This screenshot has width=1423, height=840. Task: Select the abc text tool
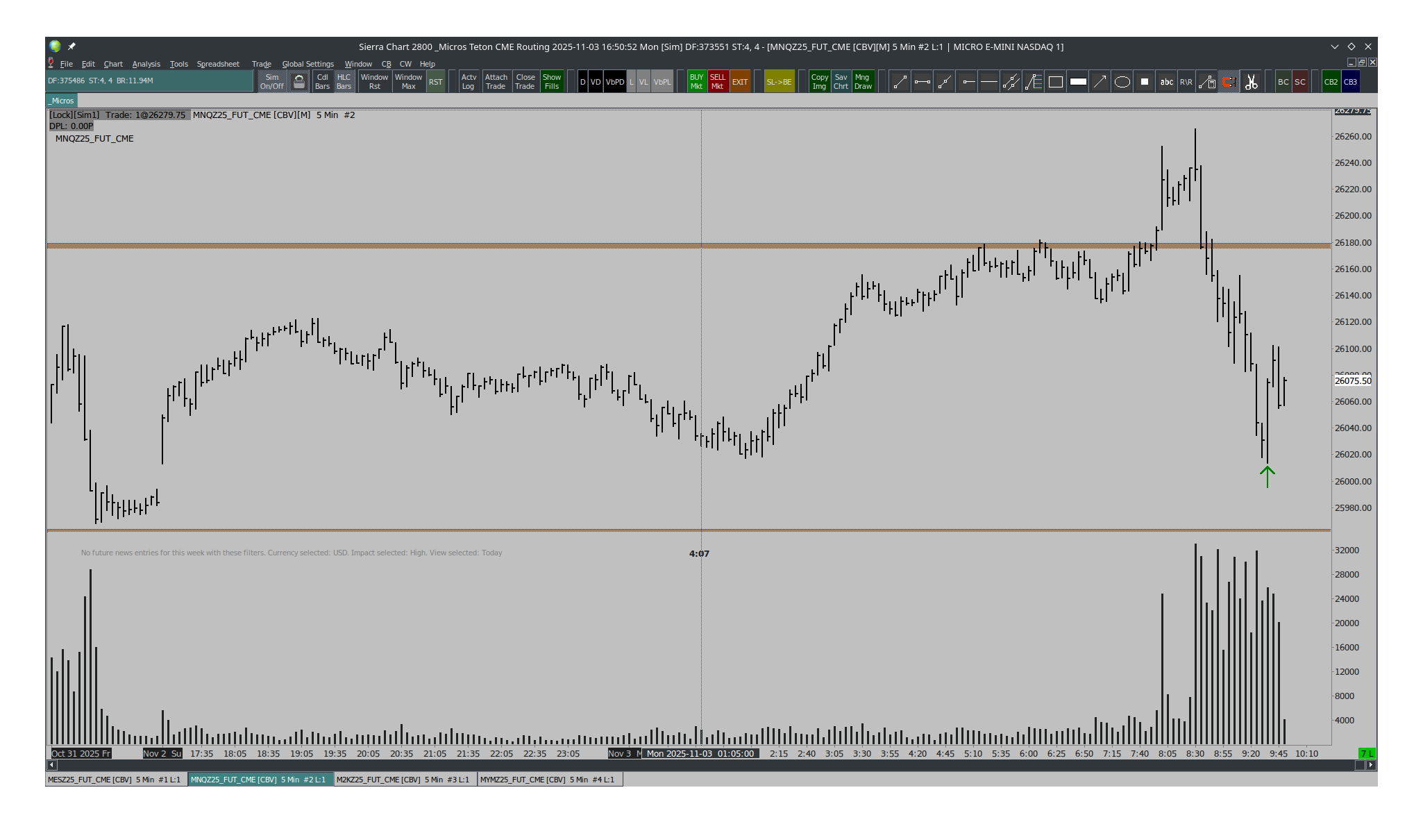[1166, 82]
